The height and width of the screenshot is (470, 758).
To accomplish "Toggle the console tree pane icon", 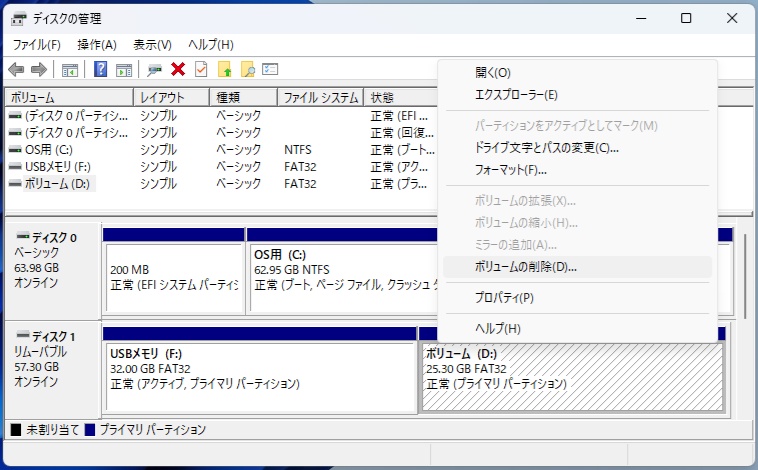I will (70, 70).
